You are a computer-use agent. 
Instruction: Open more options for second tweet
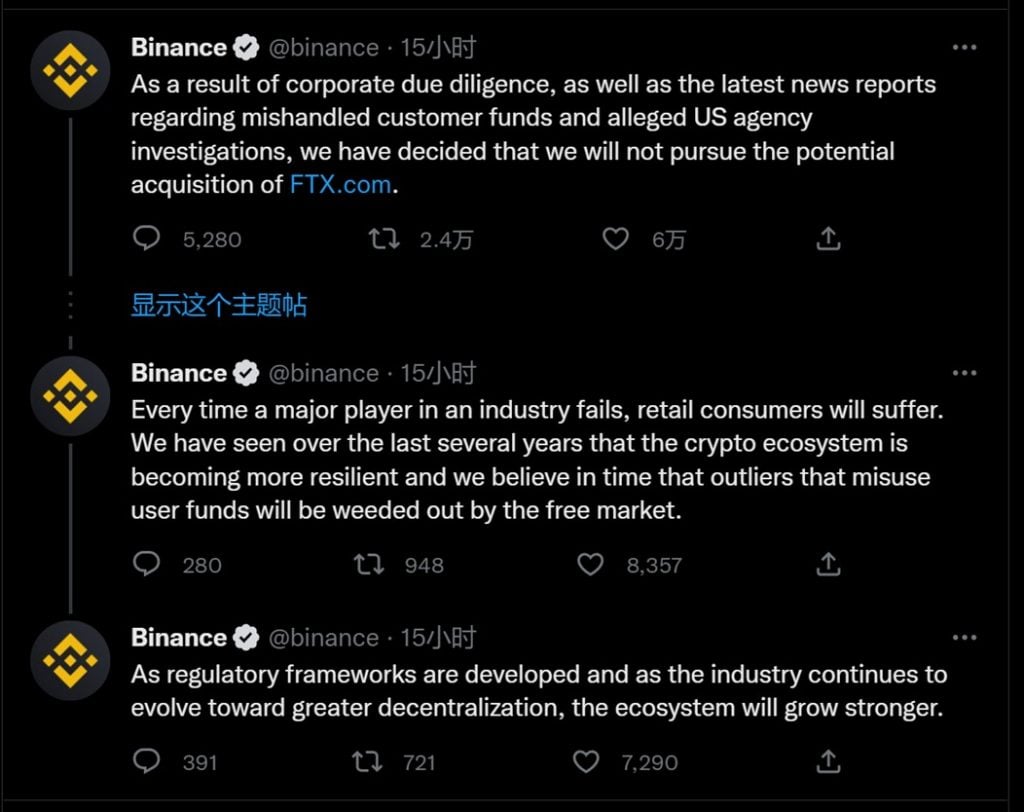tap(964, 373)
